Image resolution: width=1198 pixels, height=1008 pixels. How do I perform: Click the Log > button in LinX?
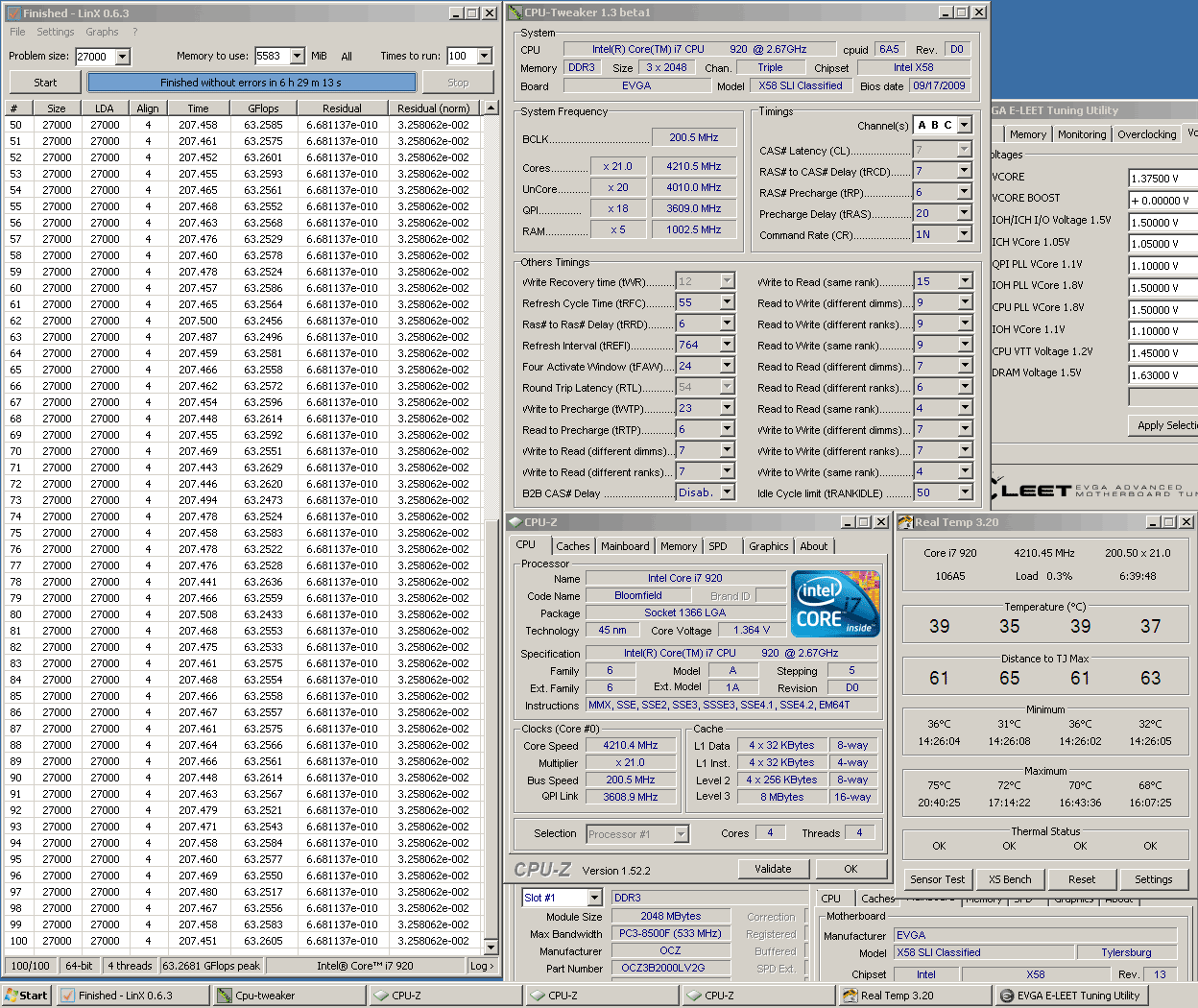[482, 966]
